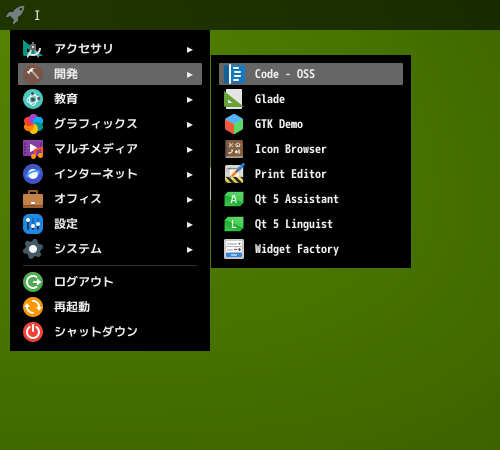The image size is (500, 450).
Task: Launch the Icon Browser icon
Action: point(234,149)
